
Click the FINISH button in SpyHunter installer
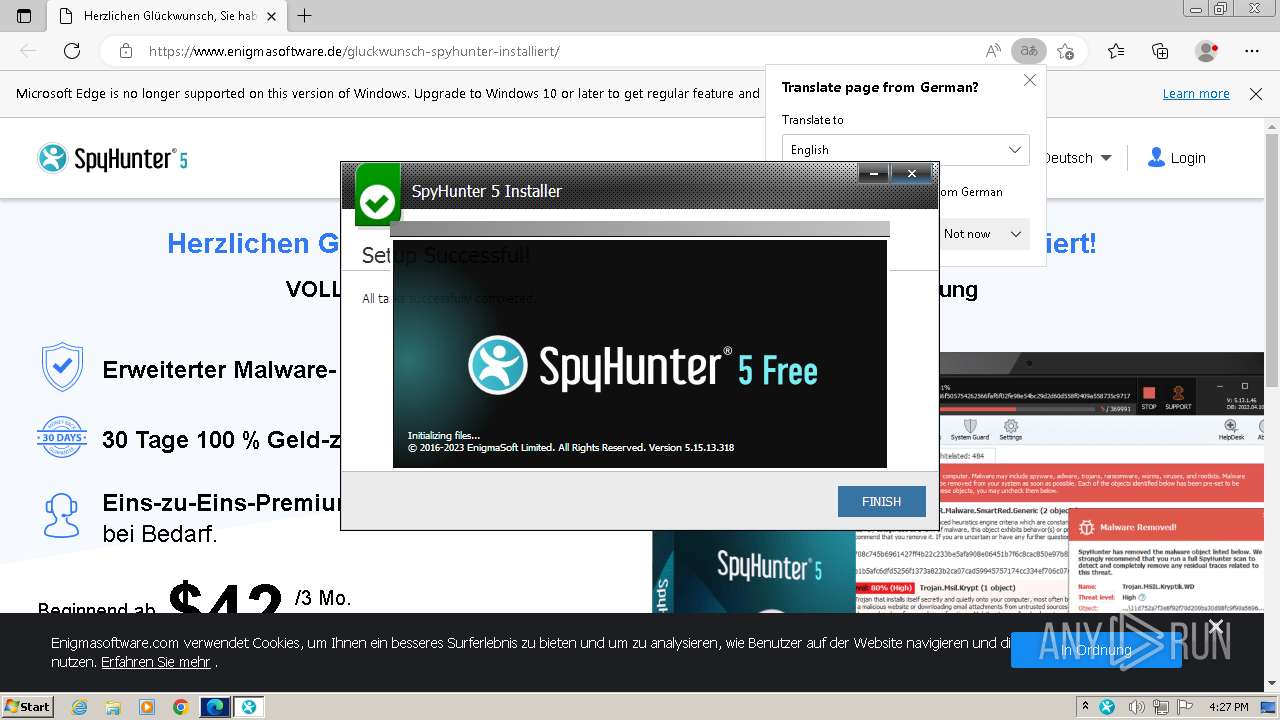click(881, 501)
